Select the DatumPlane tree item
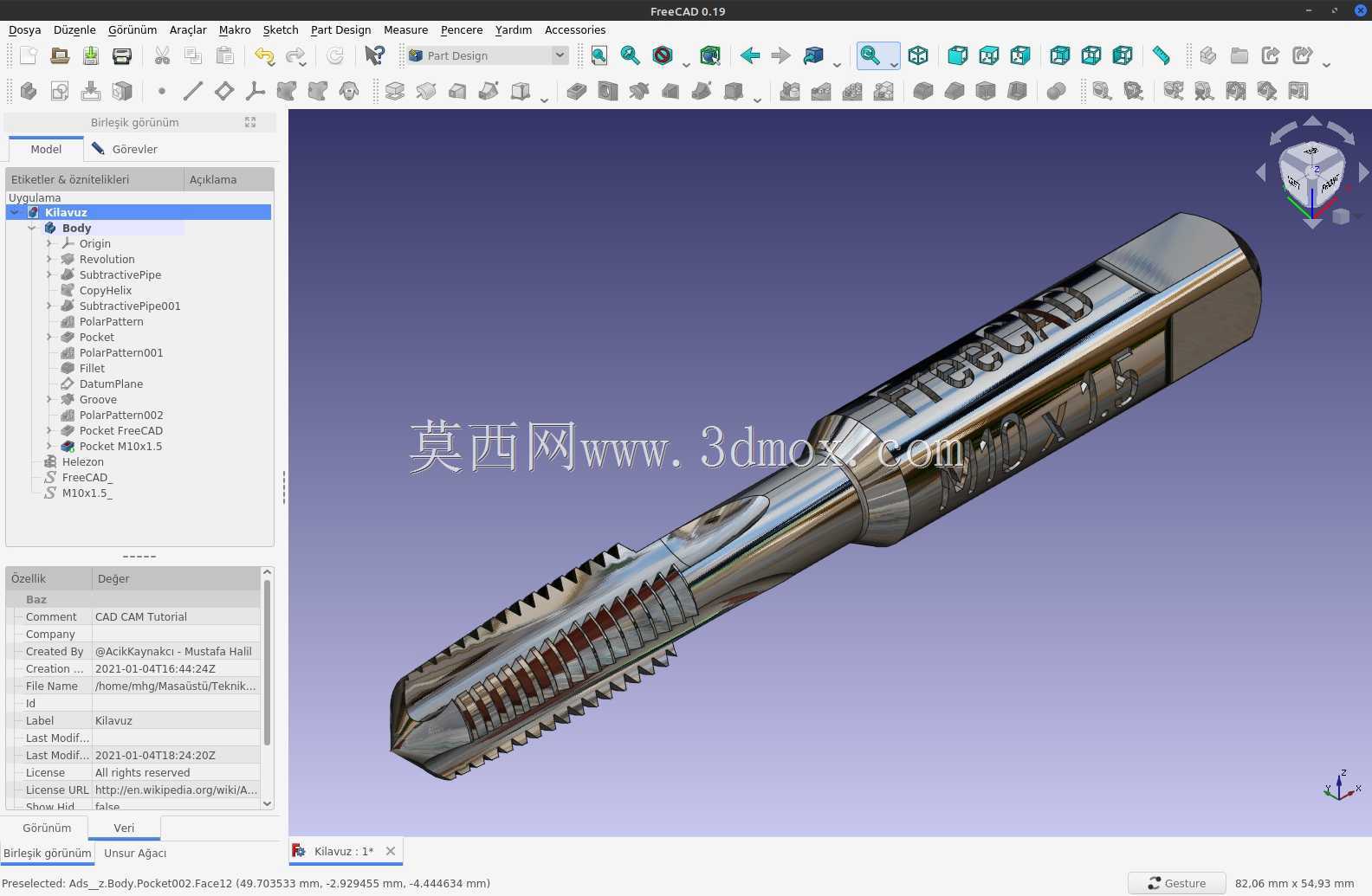 coord(111,384)
